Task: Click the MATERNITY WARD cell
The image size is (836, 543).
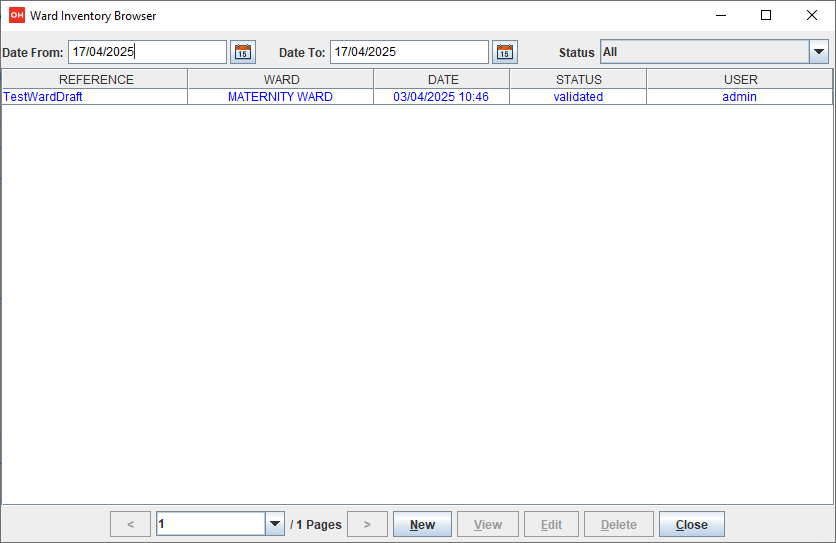Action: (x=280, y=97)
